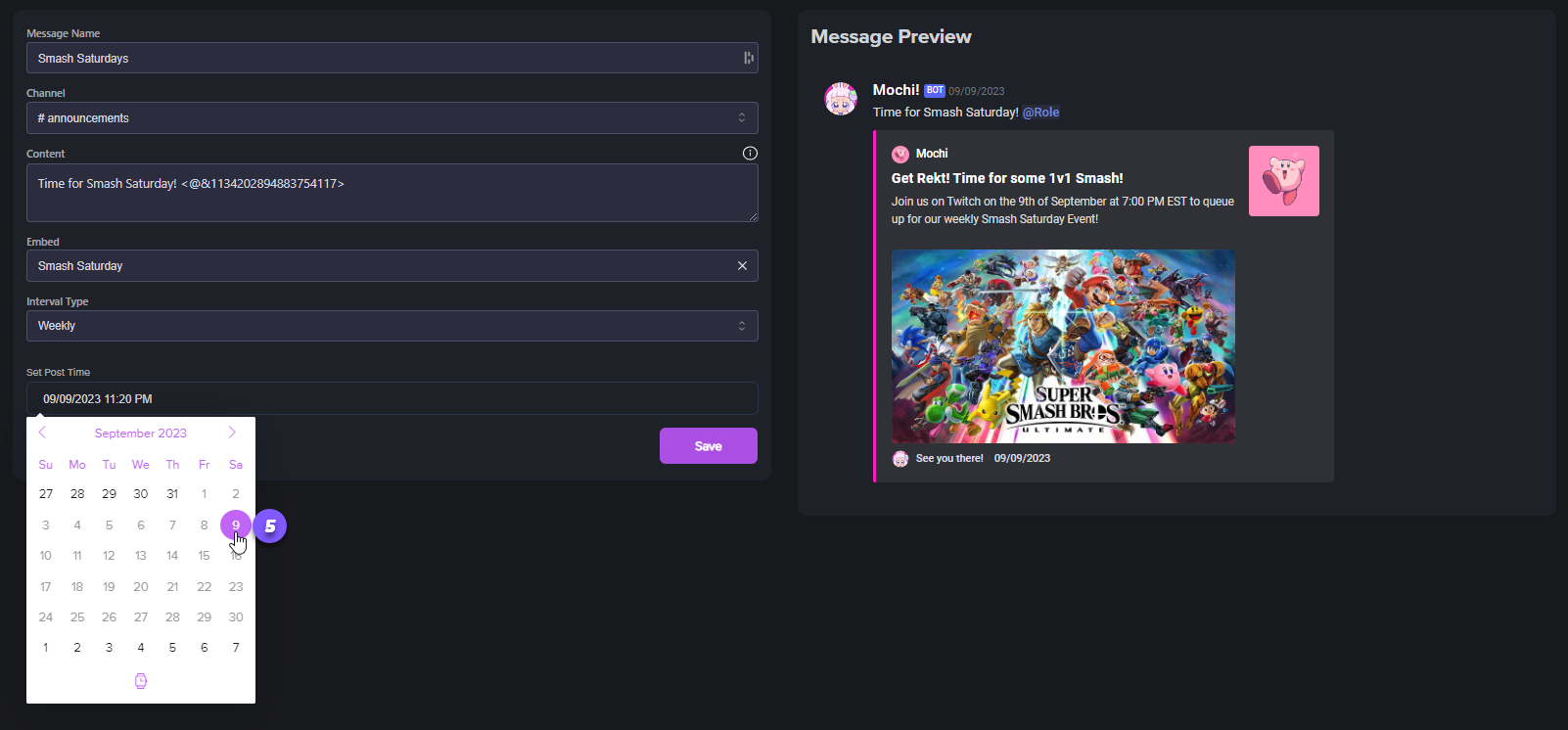Open the time picker clock icon

141,681
